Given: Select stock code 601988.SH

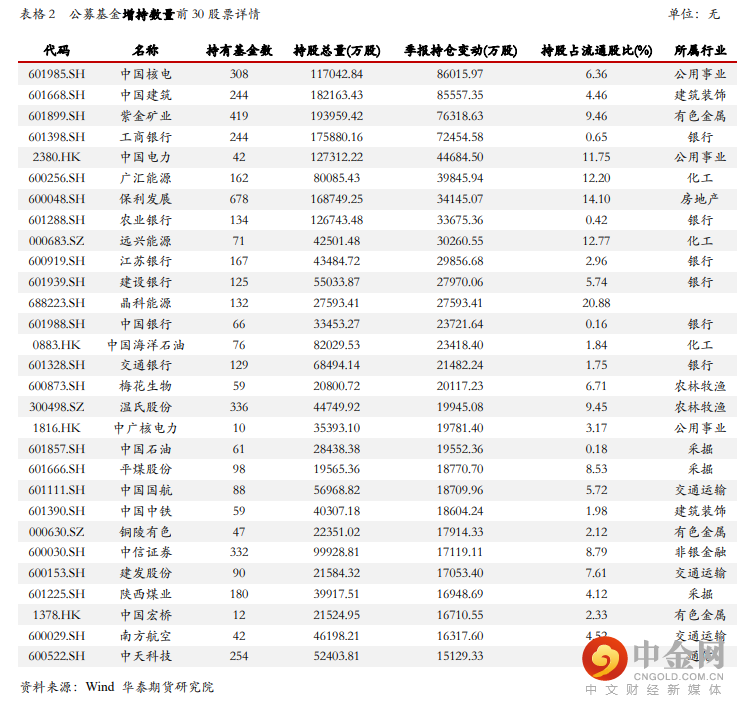Looking at the screenshot, I should 57,324.
